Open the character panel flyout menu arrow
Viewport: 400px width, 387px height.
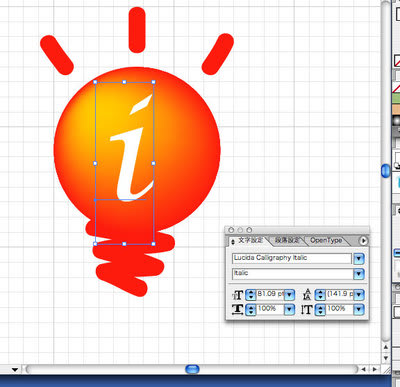363,240
